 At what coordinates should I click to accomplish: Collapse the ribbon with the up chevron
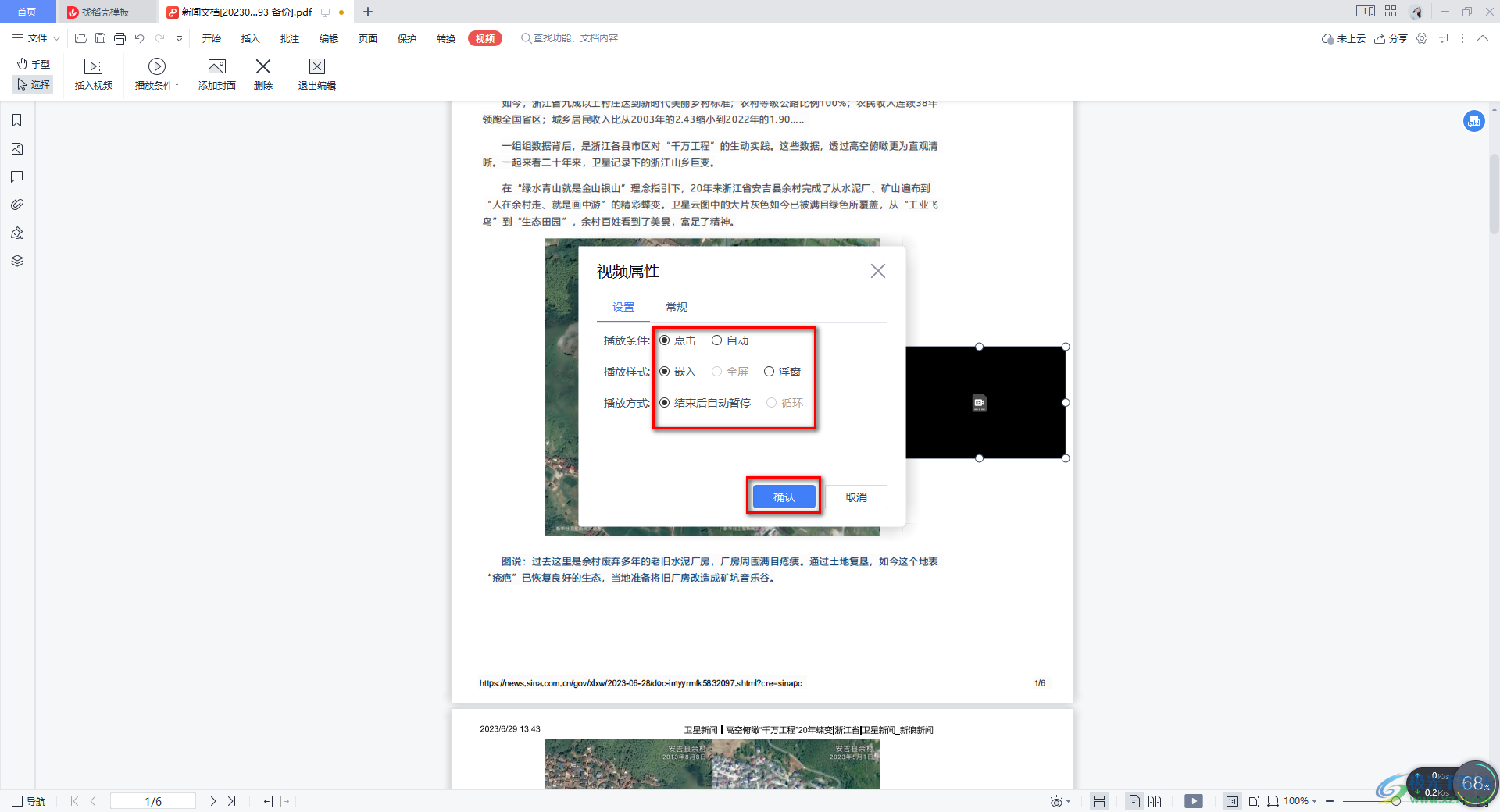point(1483,38)
